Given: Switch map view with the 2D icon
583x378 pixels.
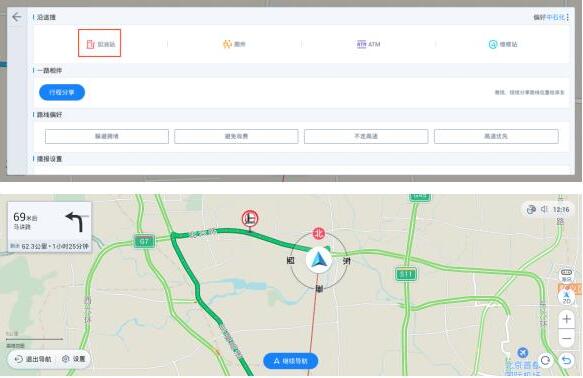Looking at the screenshot, I should pos(566,297).
